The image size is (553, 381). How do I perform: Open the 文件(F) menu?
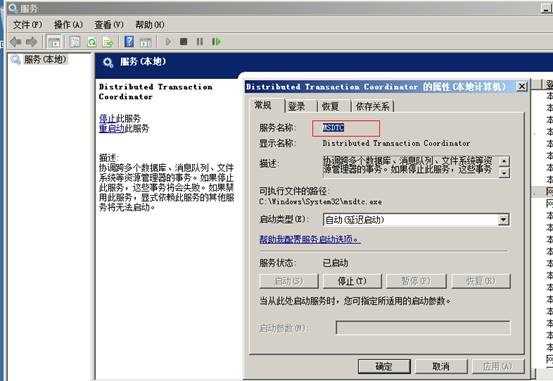click(28, 25)
